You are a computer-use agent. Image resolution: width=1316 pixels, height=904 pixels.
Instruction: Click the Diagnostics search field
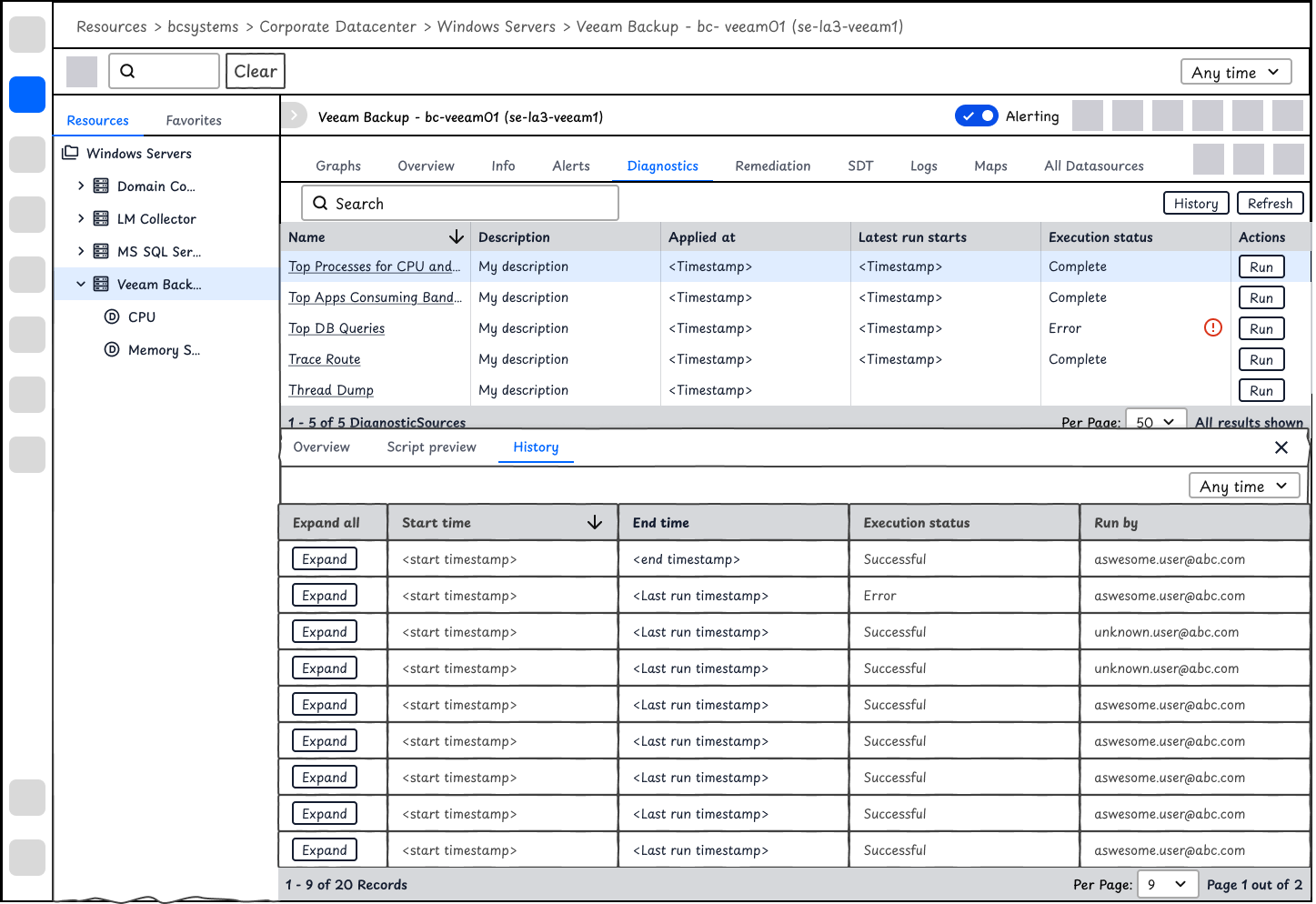click(460, 203)
